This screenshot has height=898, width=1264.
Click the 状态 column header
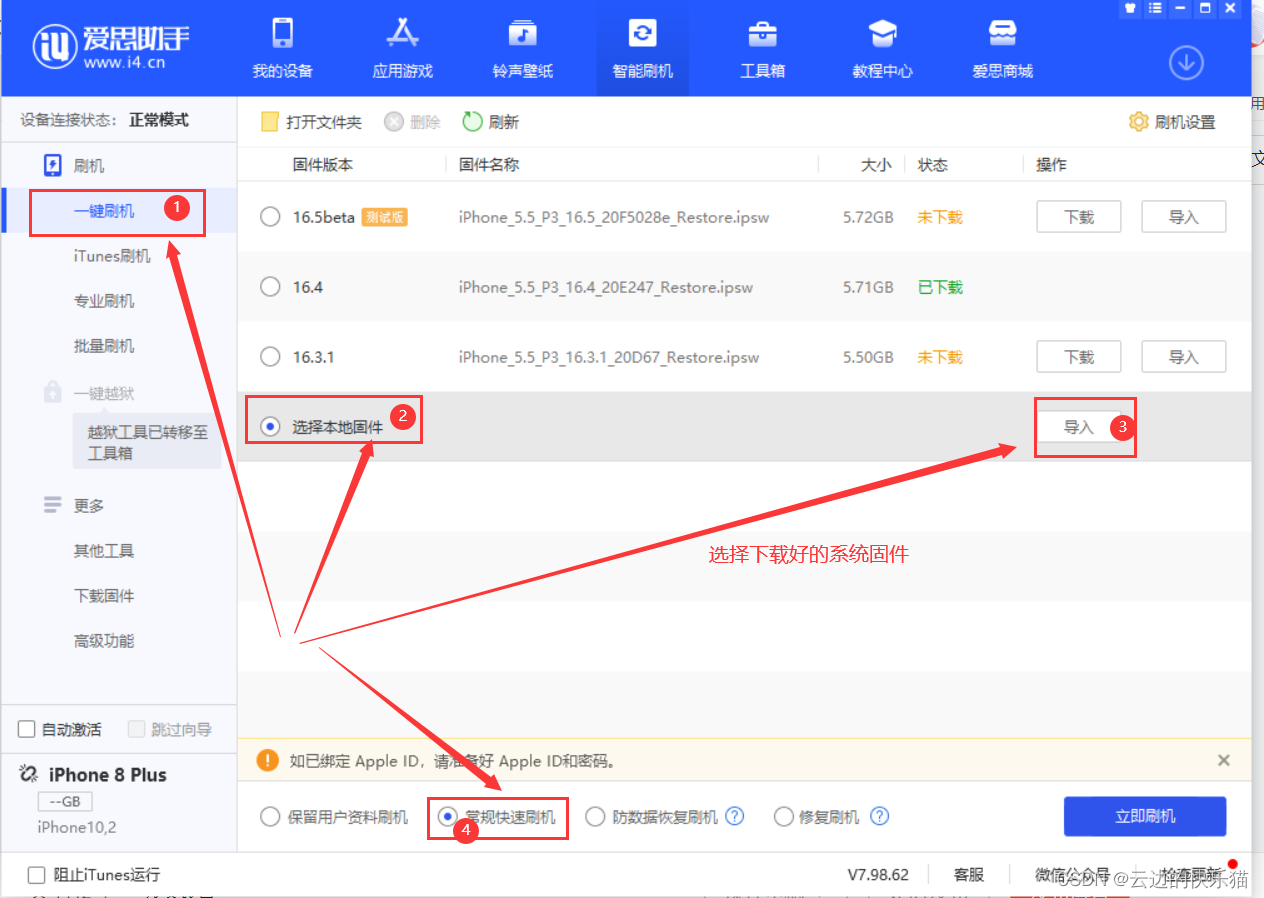933,165
